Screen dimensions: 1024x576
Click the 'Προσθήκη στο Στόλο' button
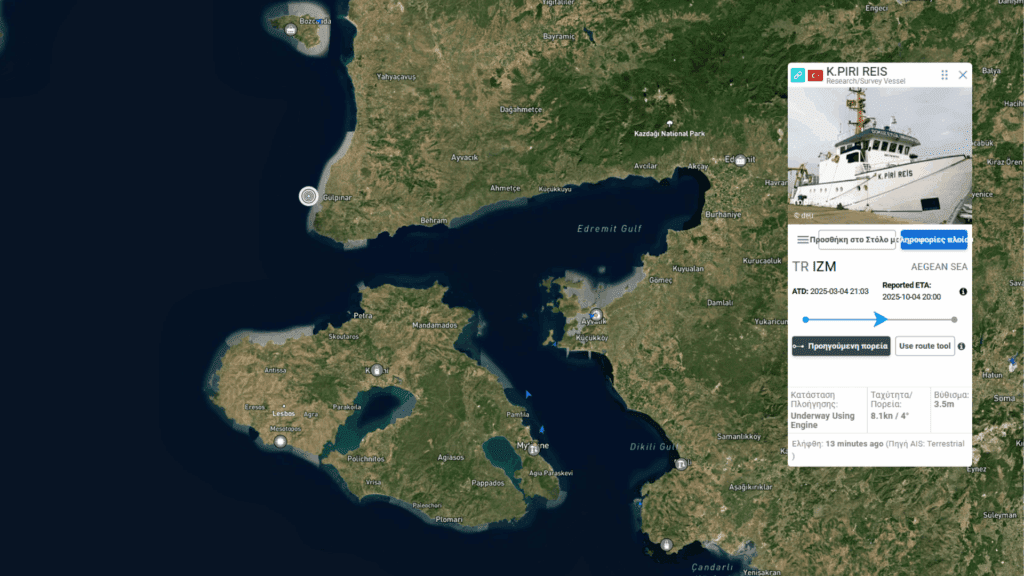(857, 239)
